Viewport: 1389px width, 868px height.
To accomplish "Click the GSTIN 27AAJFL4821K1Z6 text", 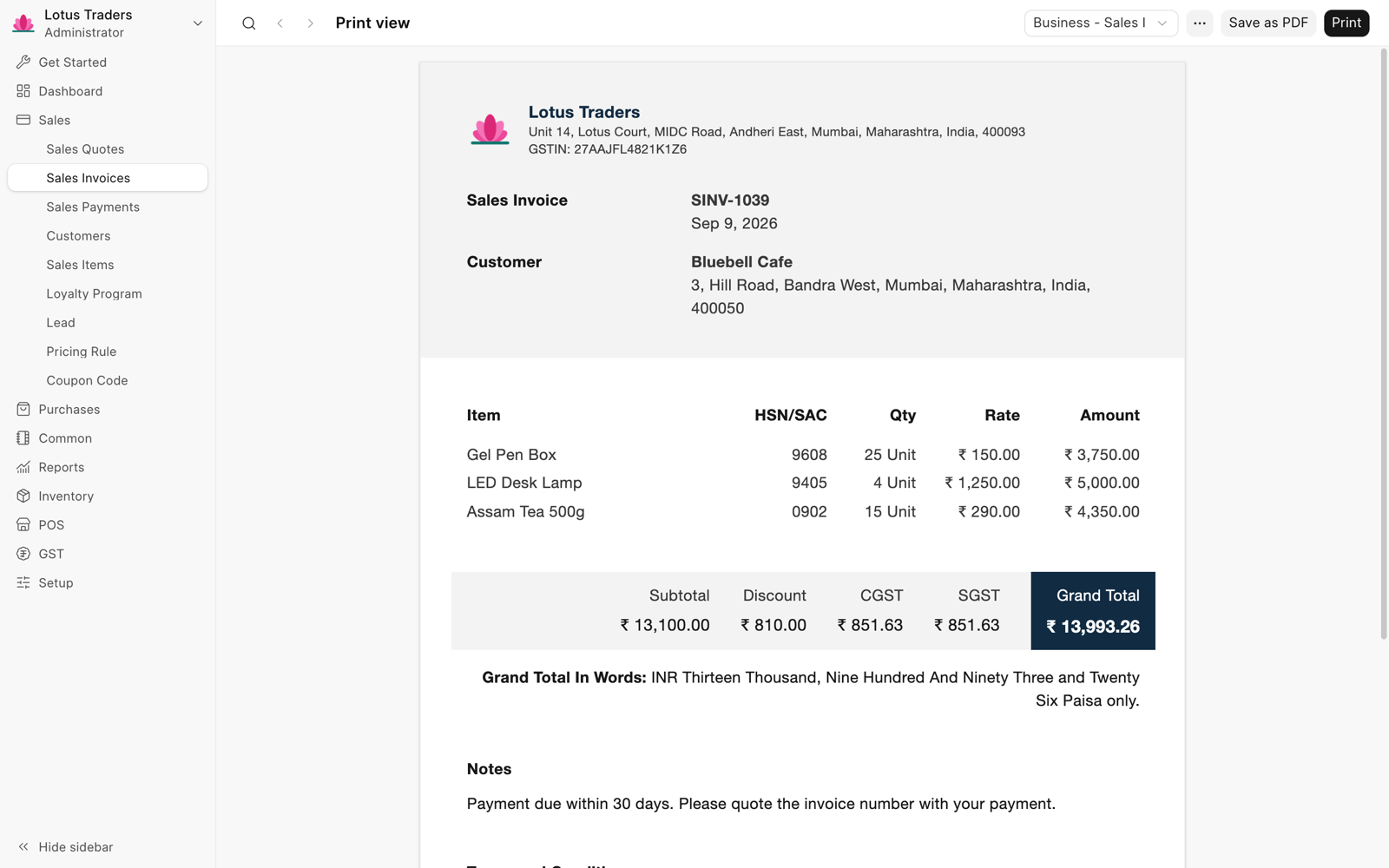I will (608, 149).
